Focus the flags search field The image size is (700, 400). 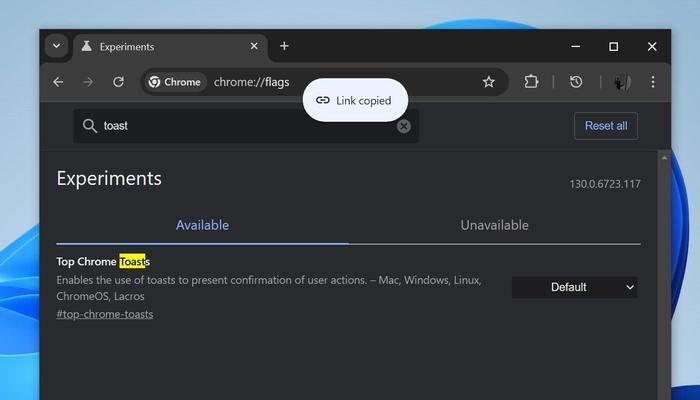(x=246, y=126)
